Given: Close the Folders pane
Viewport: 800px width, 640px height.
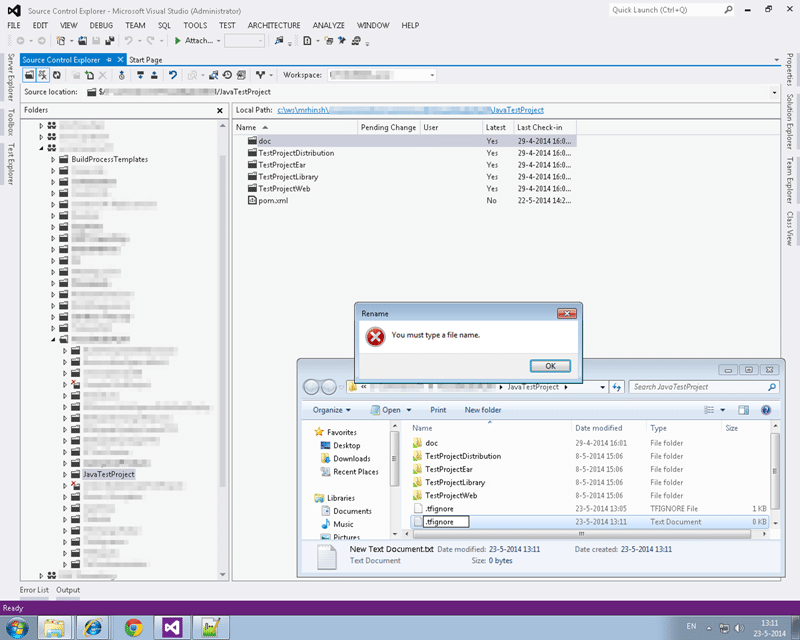Looking at the screenshot, I should point(219,110).
